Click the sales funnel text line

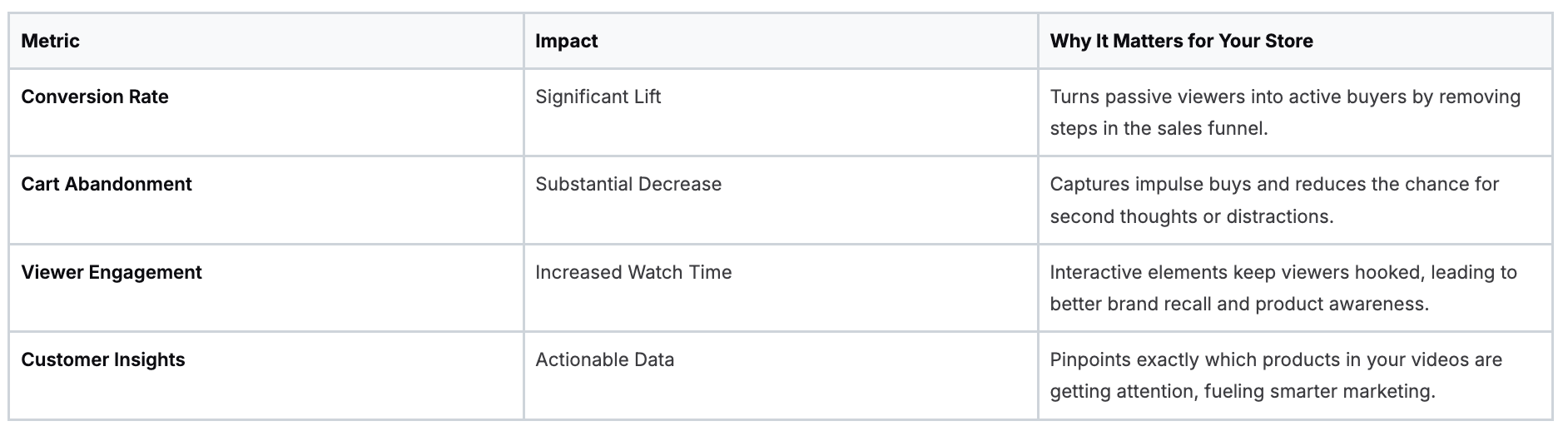click(x=1159, y=128)
